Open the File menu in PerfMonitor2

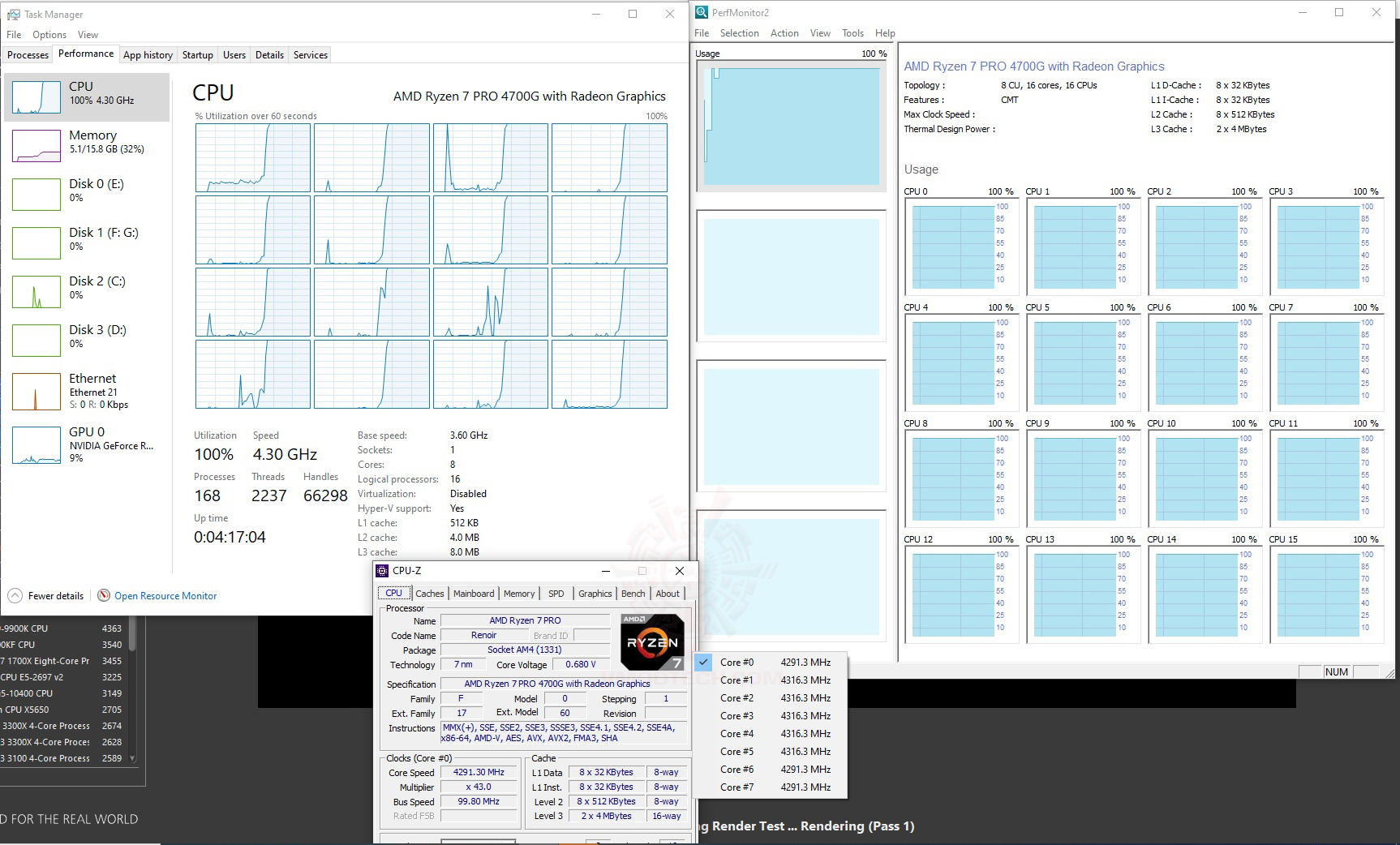click(x=702, y=33)
